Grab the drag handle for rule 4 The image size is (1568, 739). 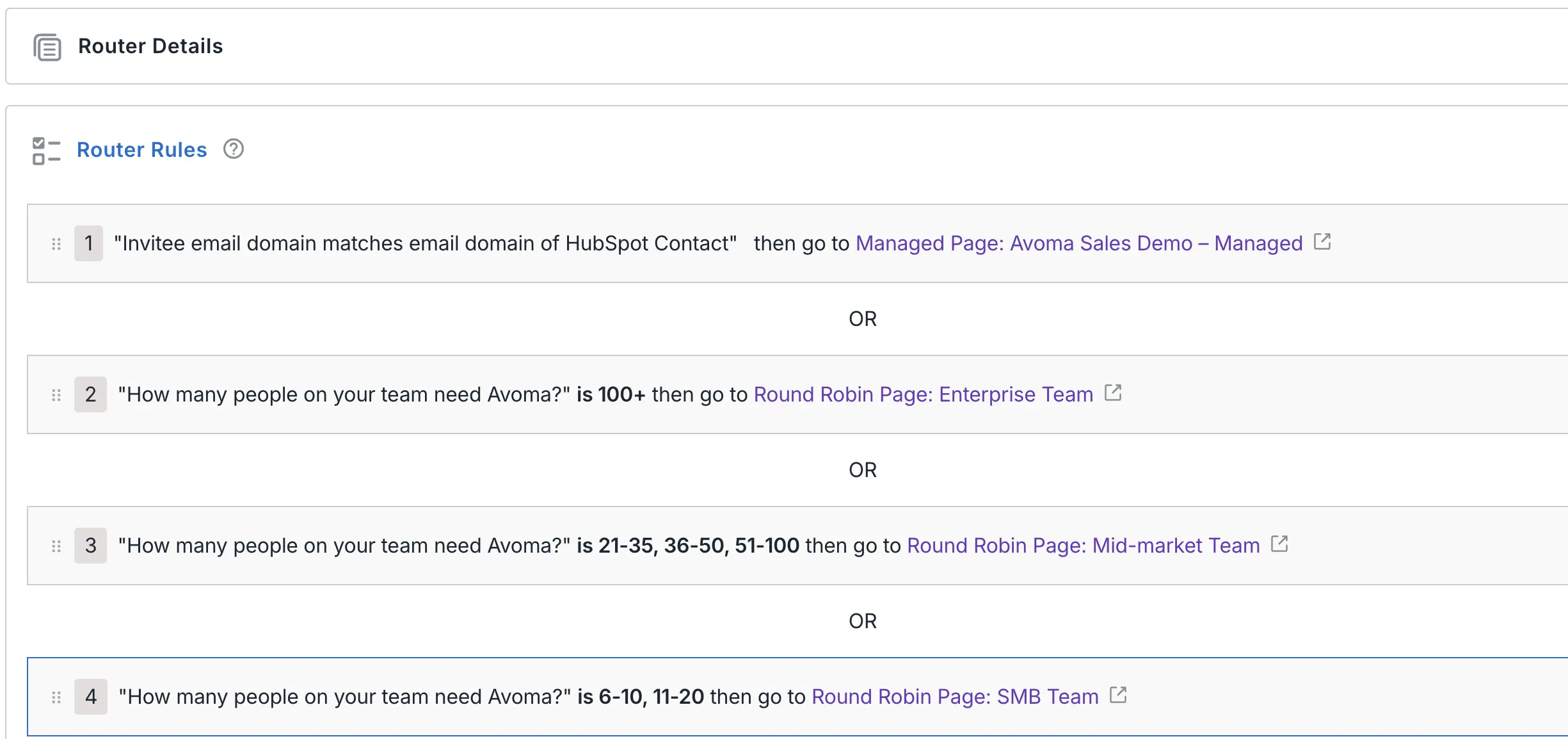tap(56, 697)
